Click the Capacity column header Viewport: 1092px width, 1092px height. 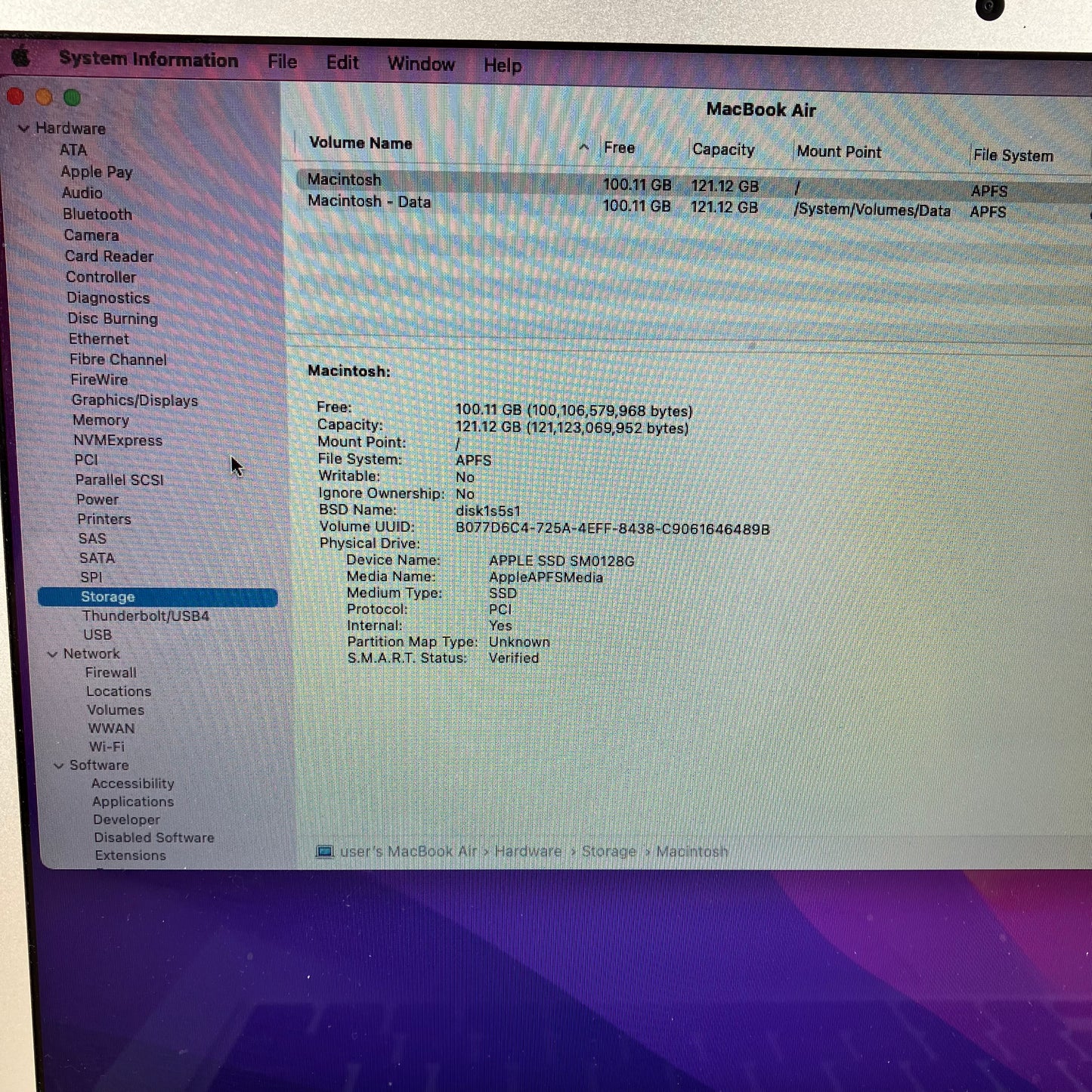(x=722, y=150)
